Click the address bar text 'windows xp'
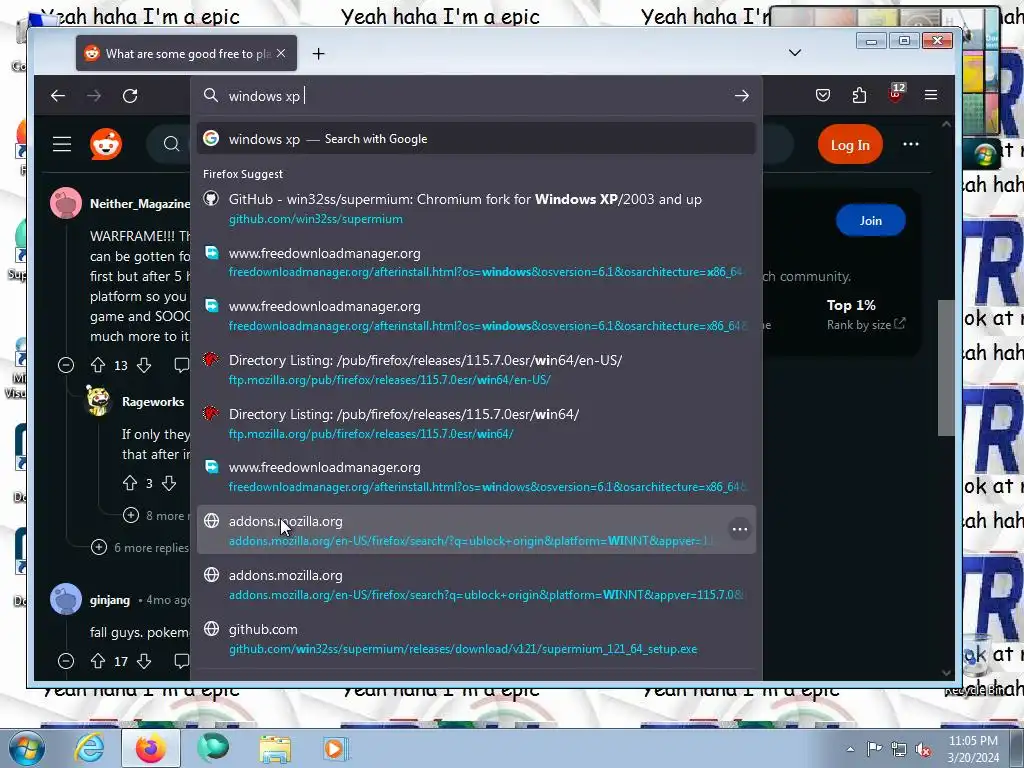The height and width of the screenshot is (768, 1024). coord(264,96)
